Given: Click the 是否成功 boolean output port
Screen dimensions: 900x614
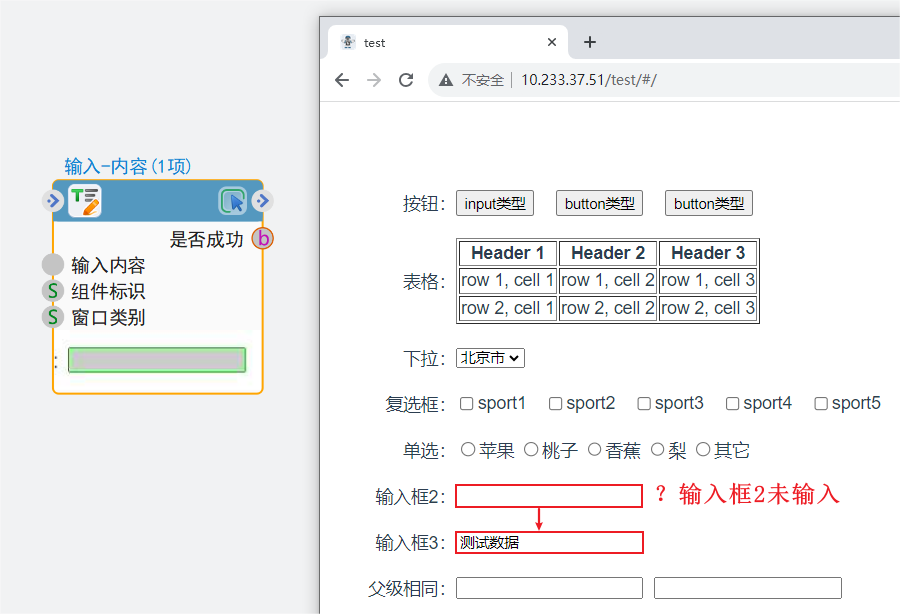Looking at the screenshot, I should pos(262,239).
